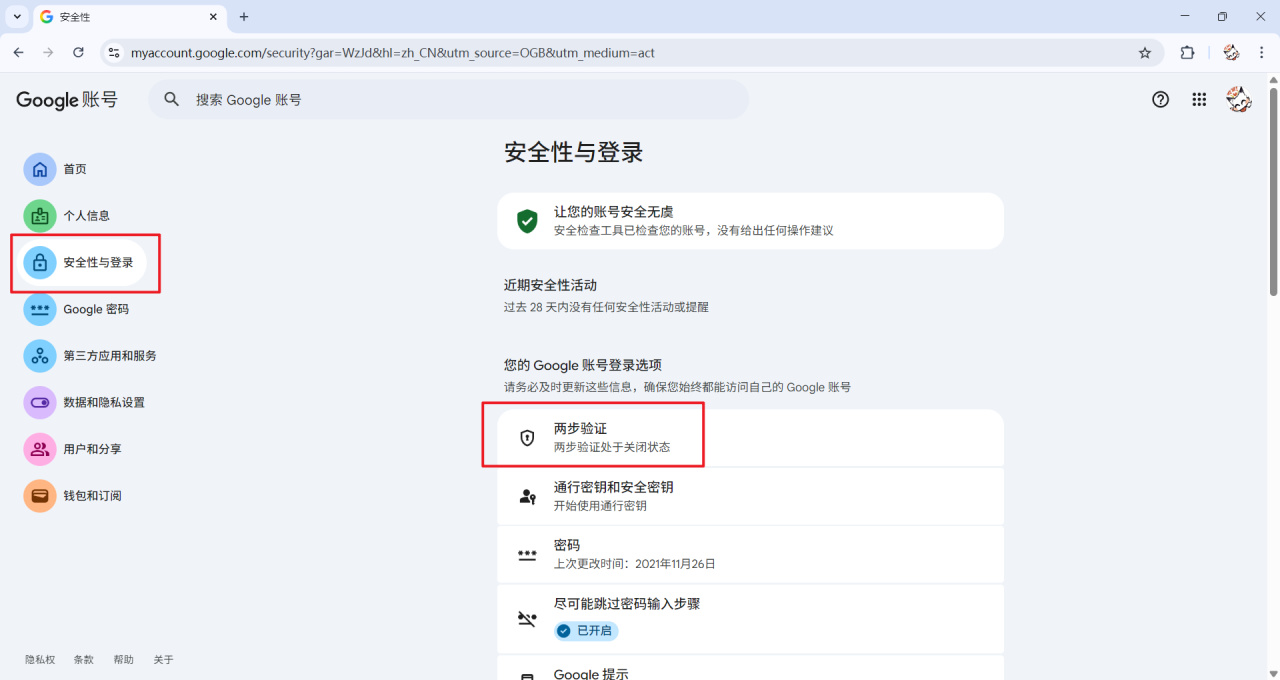The image size is (1280, 680).
Task: Select 第三方应用和服务 menu label
Action: pyautogui.click(x=110, y=355)
